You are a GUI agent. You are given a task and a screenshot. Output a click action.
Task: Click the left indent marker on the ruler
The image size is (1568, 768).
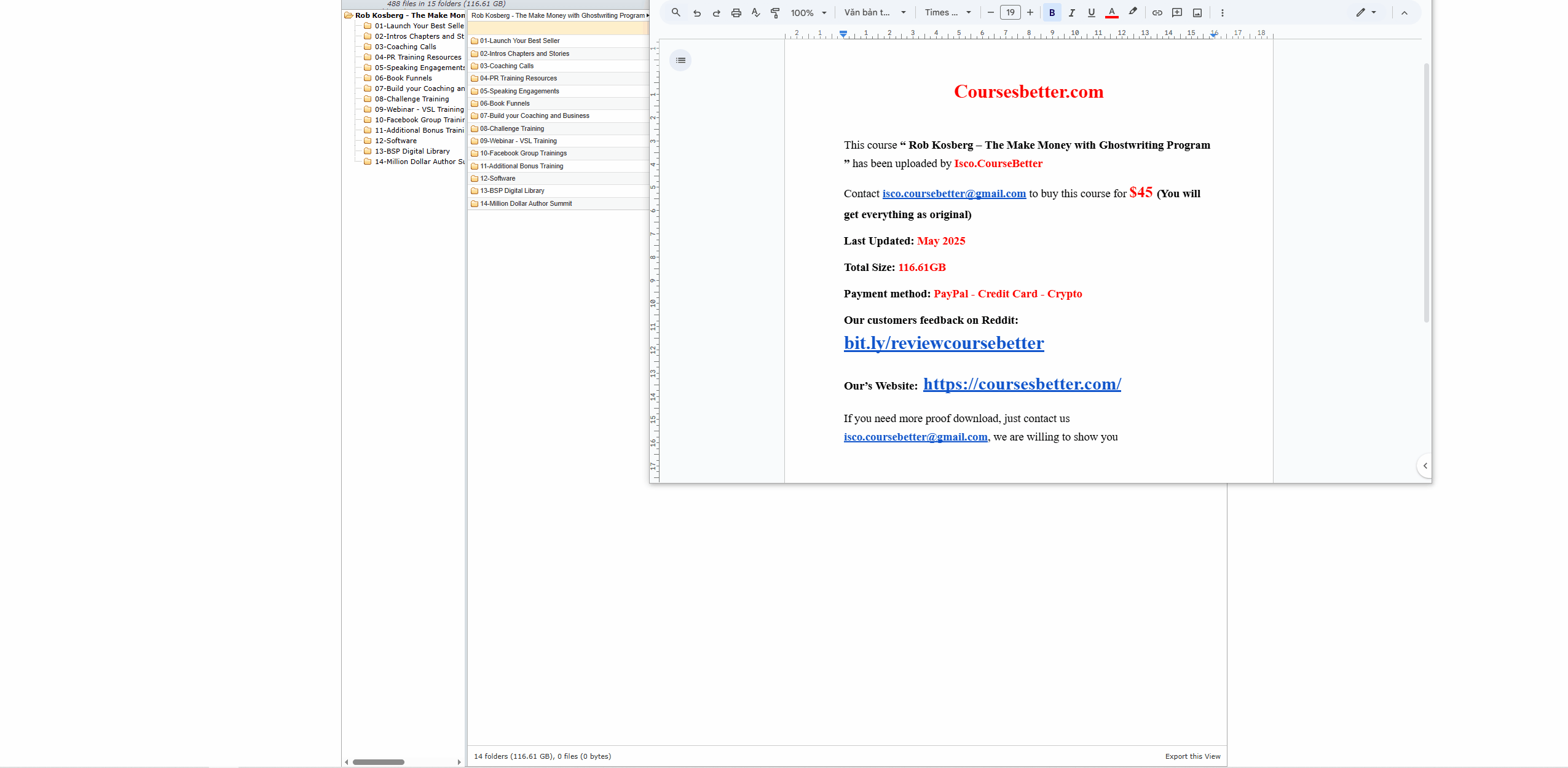(x=843, y=33)
